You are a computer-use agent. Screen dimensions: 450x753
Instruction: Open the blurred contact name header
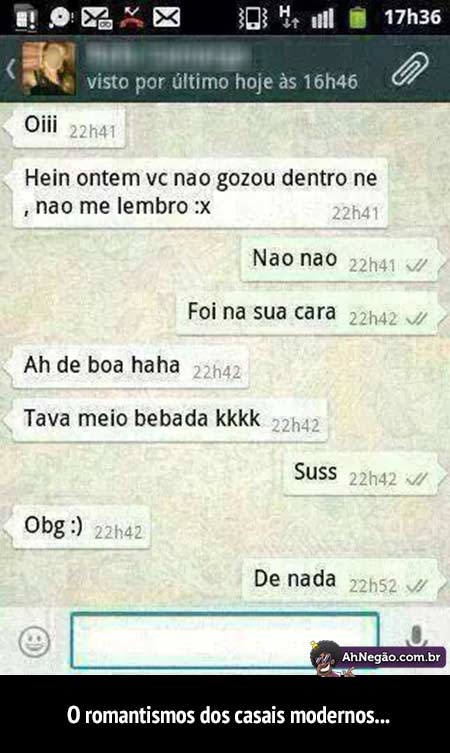169,56
